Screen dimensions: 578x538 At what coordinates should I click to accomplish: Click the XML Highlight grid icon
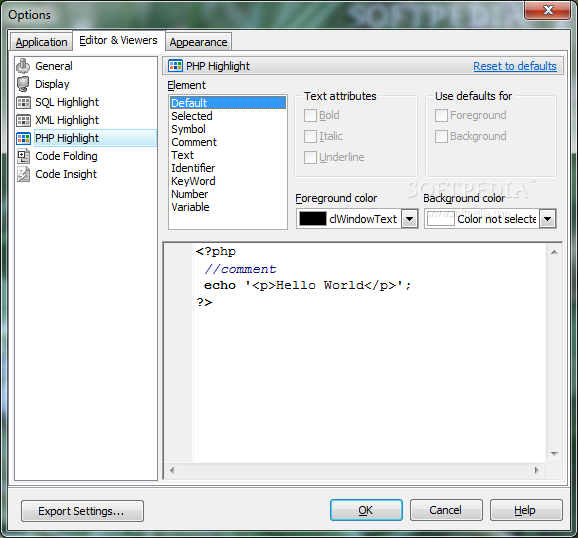[23, 120]
